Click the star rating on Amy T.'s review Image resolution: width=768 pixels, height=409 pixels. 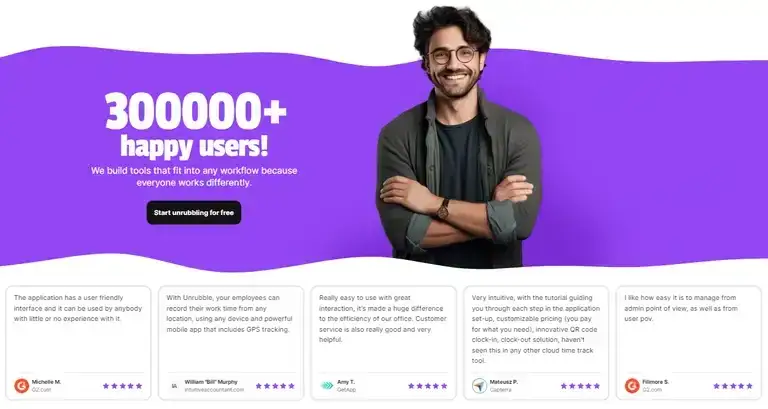[x=428, y=386]
